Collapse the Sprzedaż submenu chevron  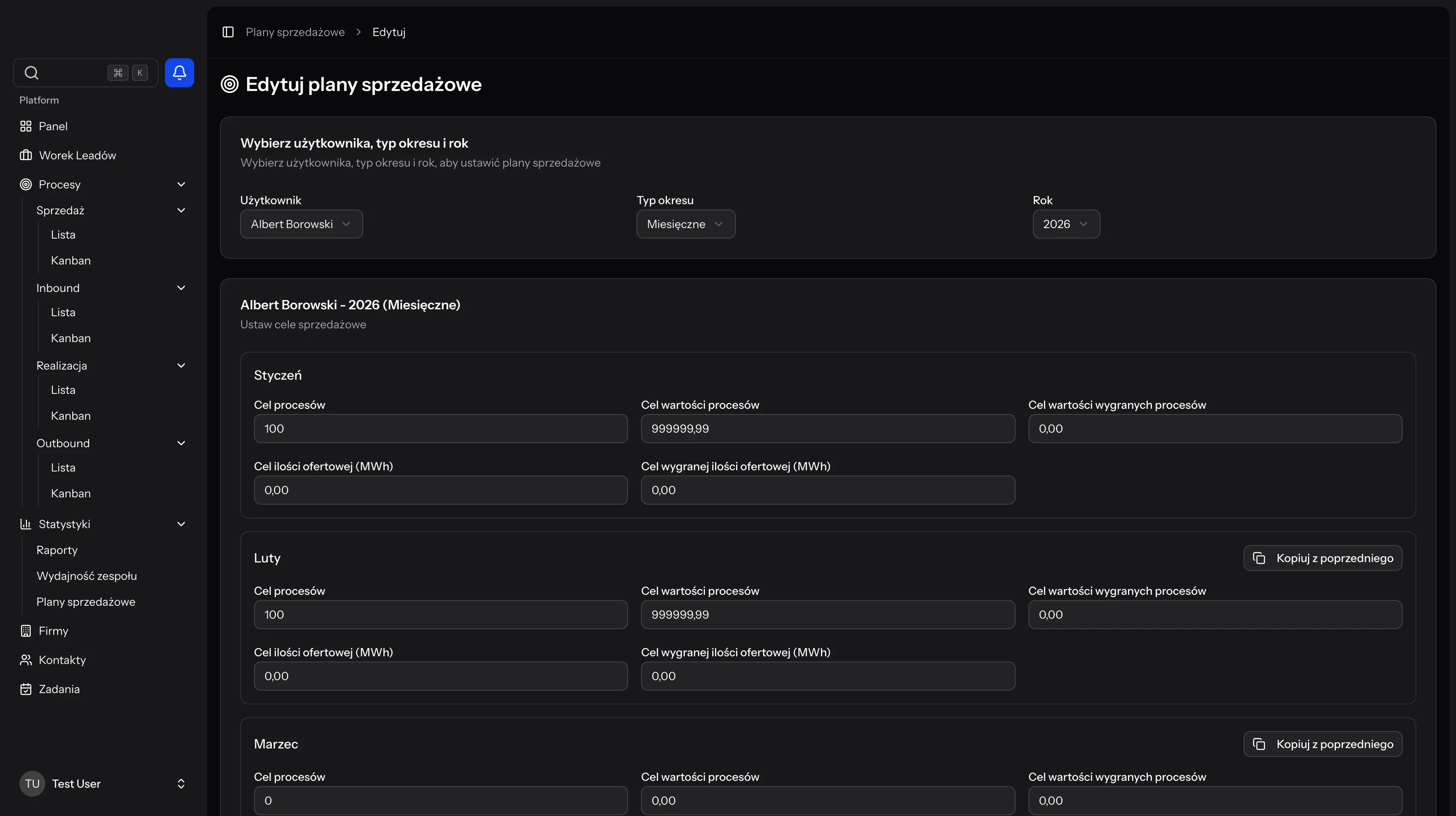[x=181, y=210]
